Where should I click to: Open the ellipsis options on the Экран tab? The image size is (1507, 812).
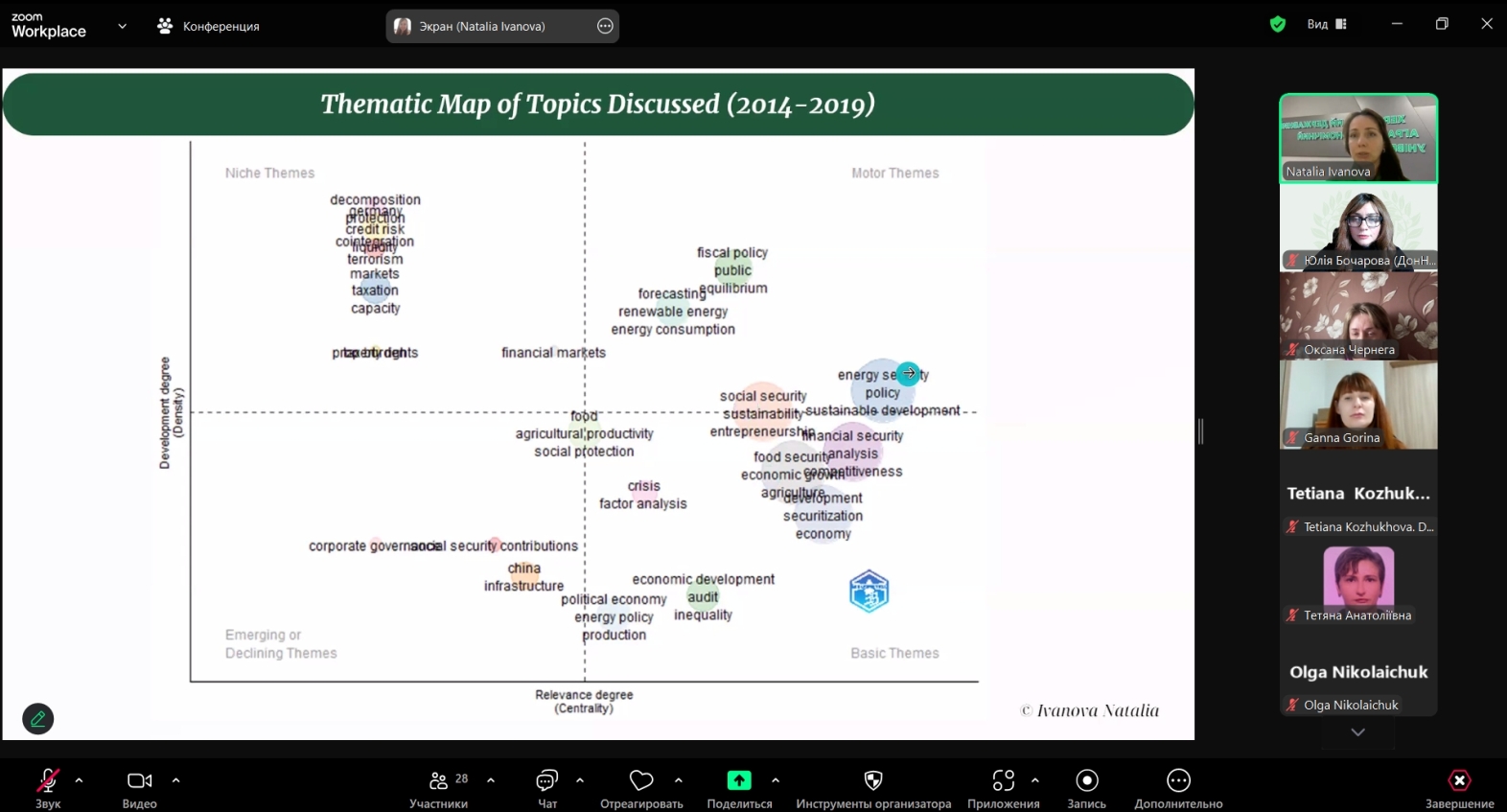click(605, 26)
